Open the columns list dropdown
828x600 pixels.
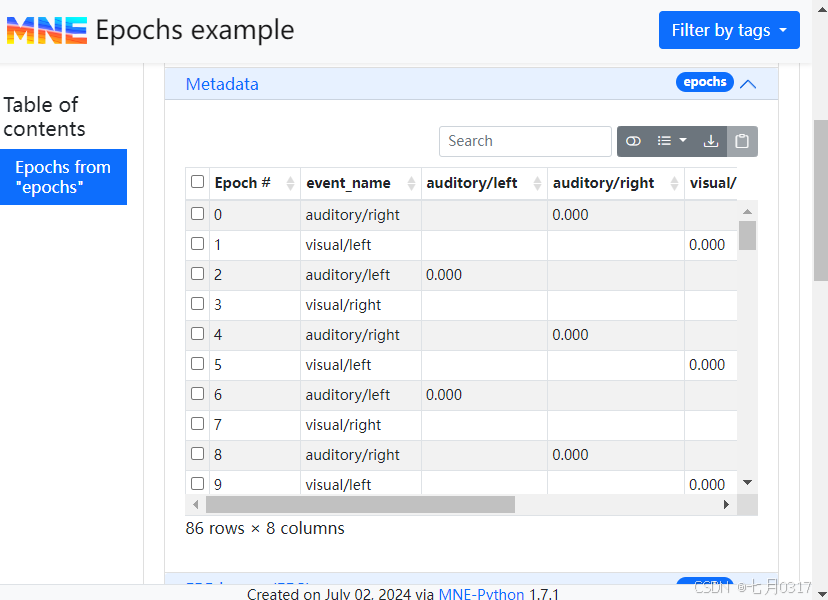tap(671, 142)
